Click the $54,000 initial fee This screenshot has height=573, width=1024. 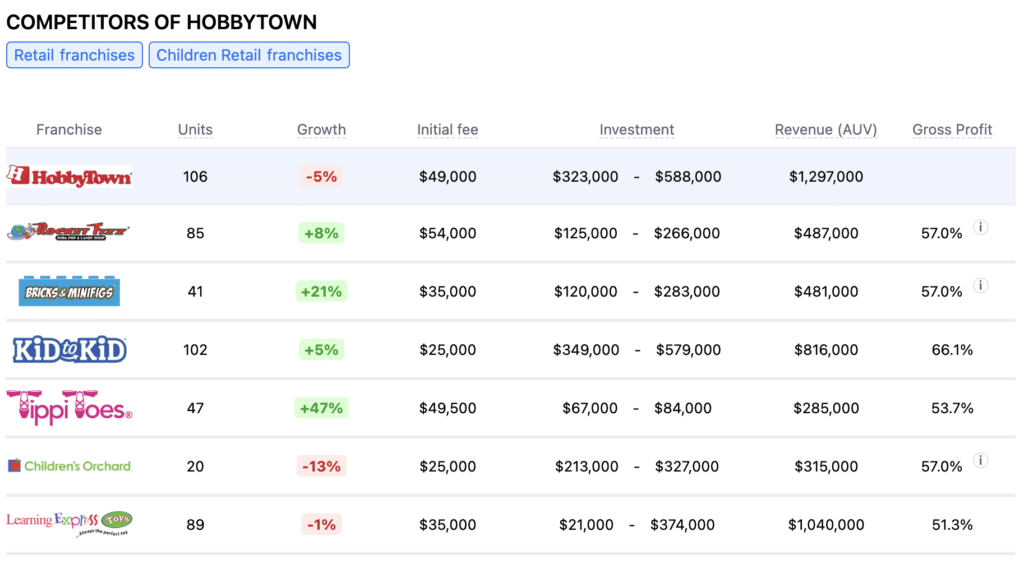click(x=447, y=233)
